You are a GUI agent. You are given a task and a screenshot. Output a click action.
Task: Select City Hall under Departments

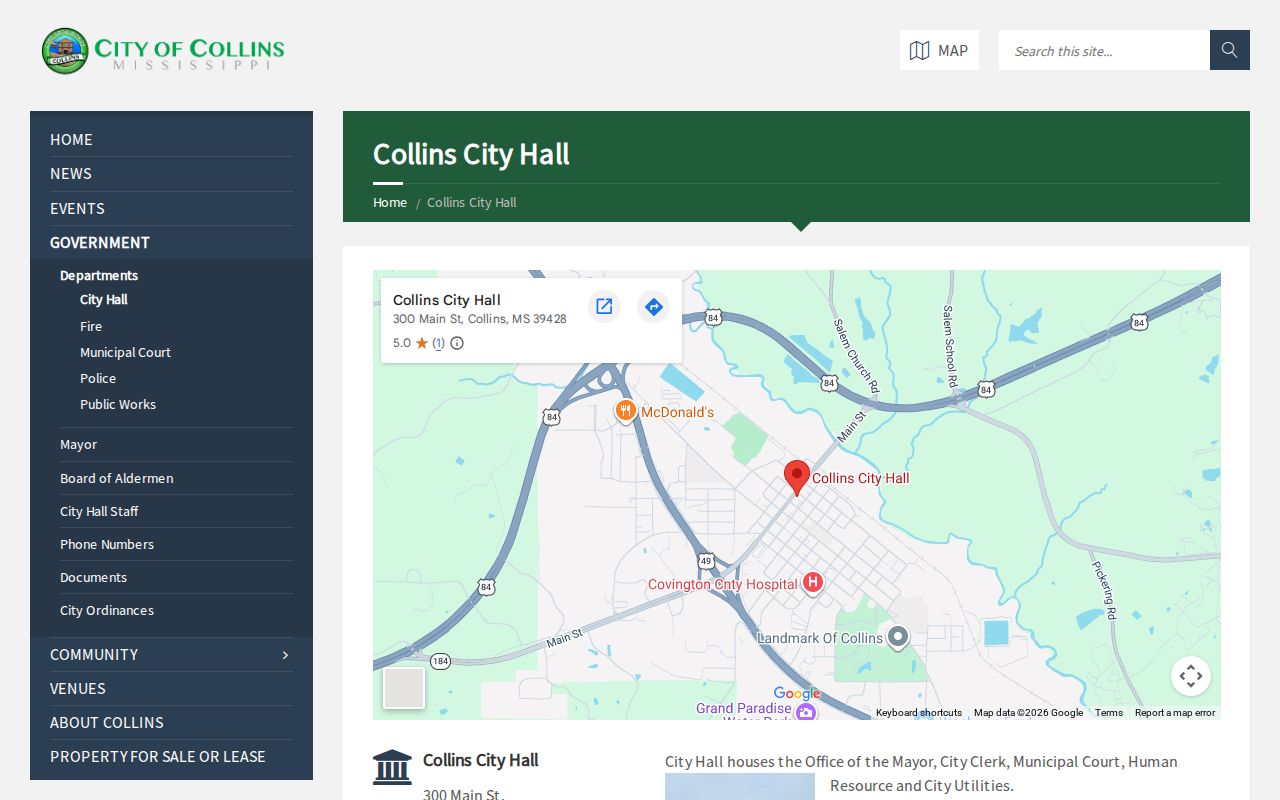[x=104, y=300]
